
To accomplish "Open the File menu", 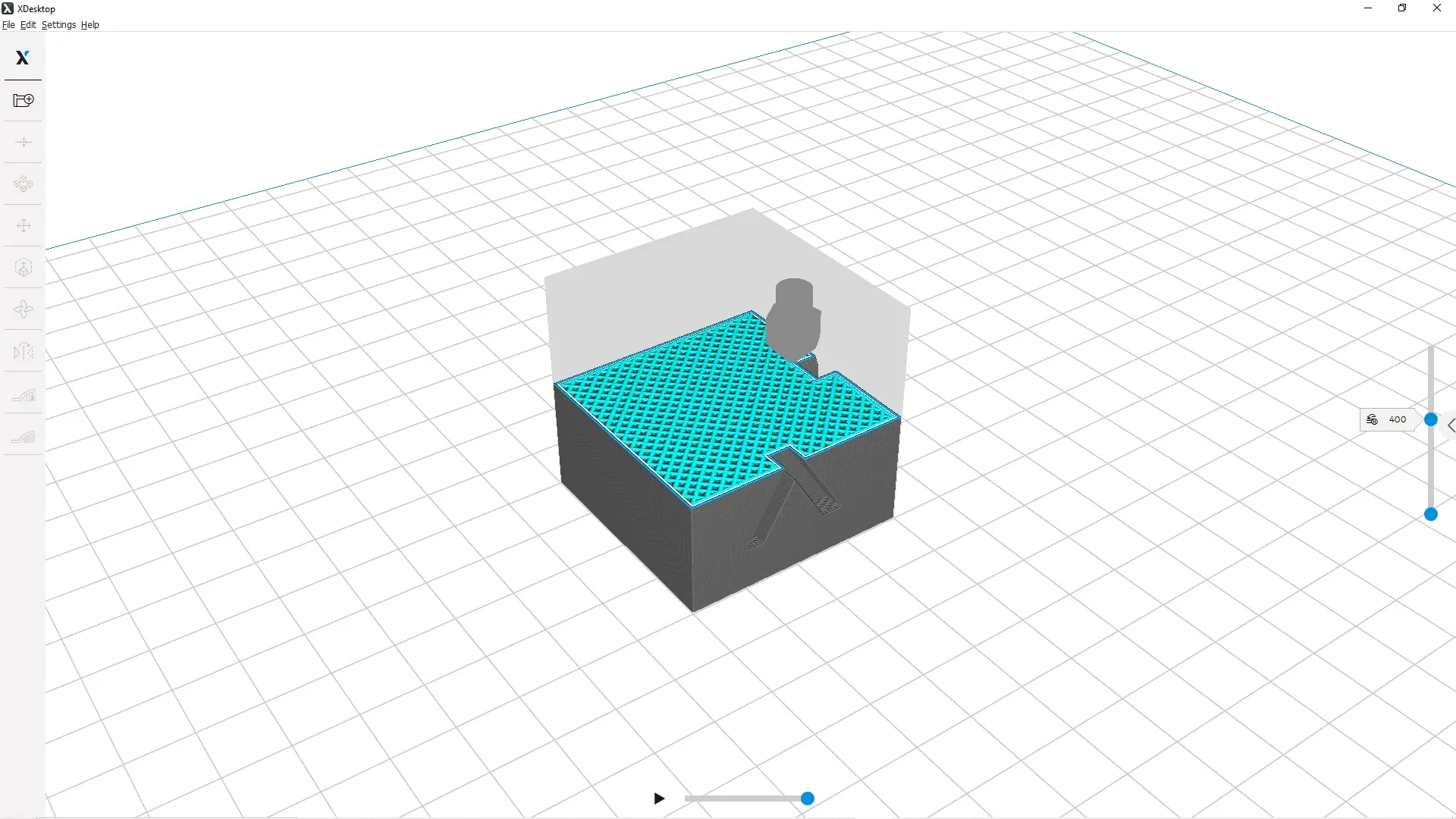I will point(8,25).
